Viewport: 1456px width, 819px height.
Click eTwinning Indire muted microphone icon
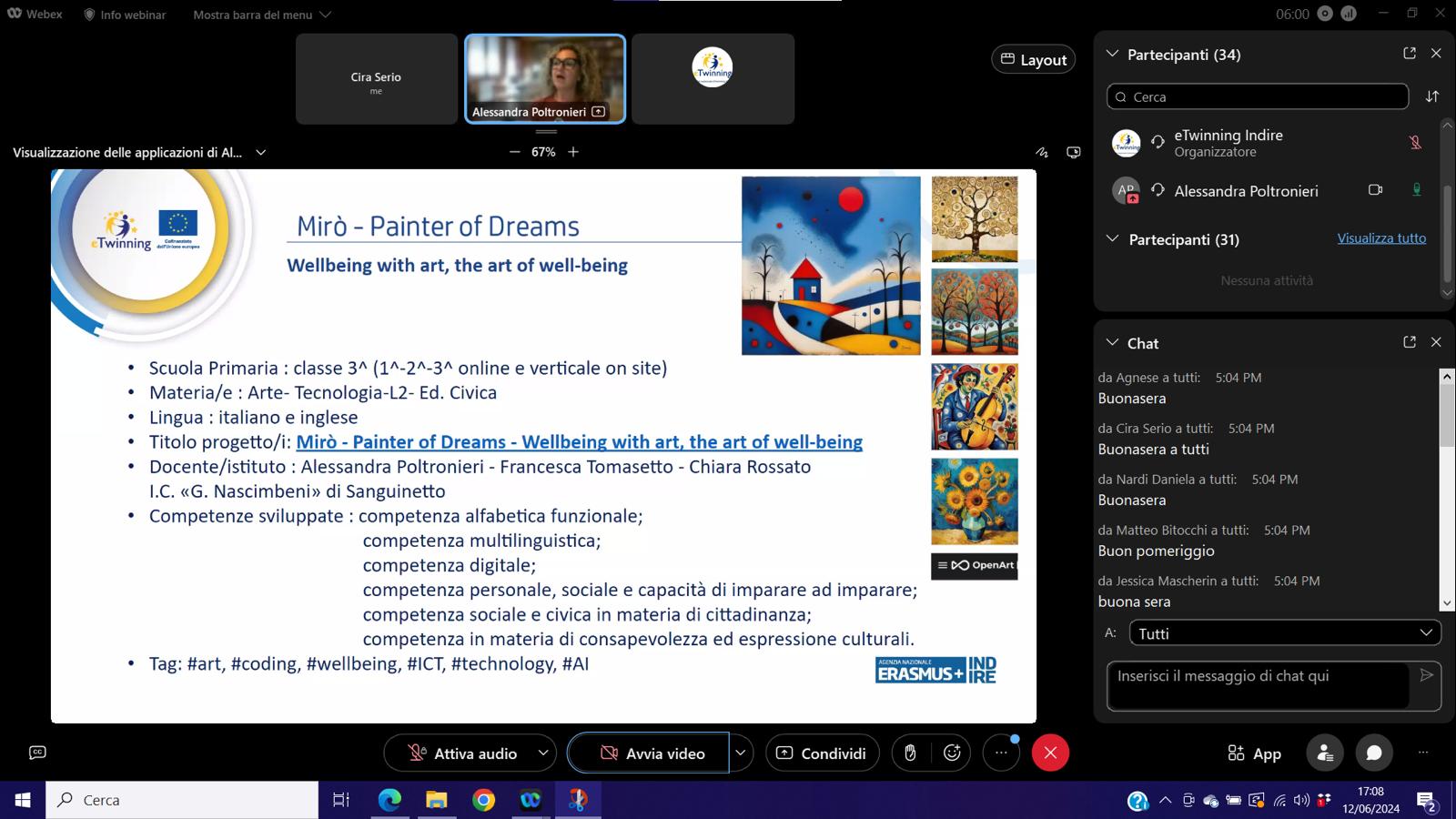pyautogui.click(x=1415, y=143)
